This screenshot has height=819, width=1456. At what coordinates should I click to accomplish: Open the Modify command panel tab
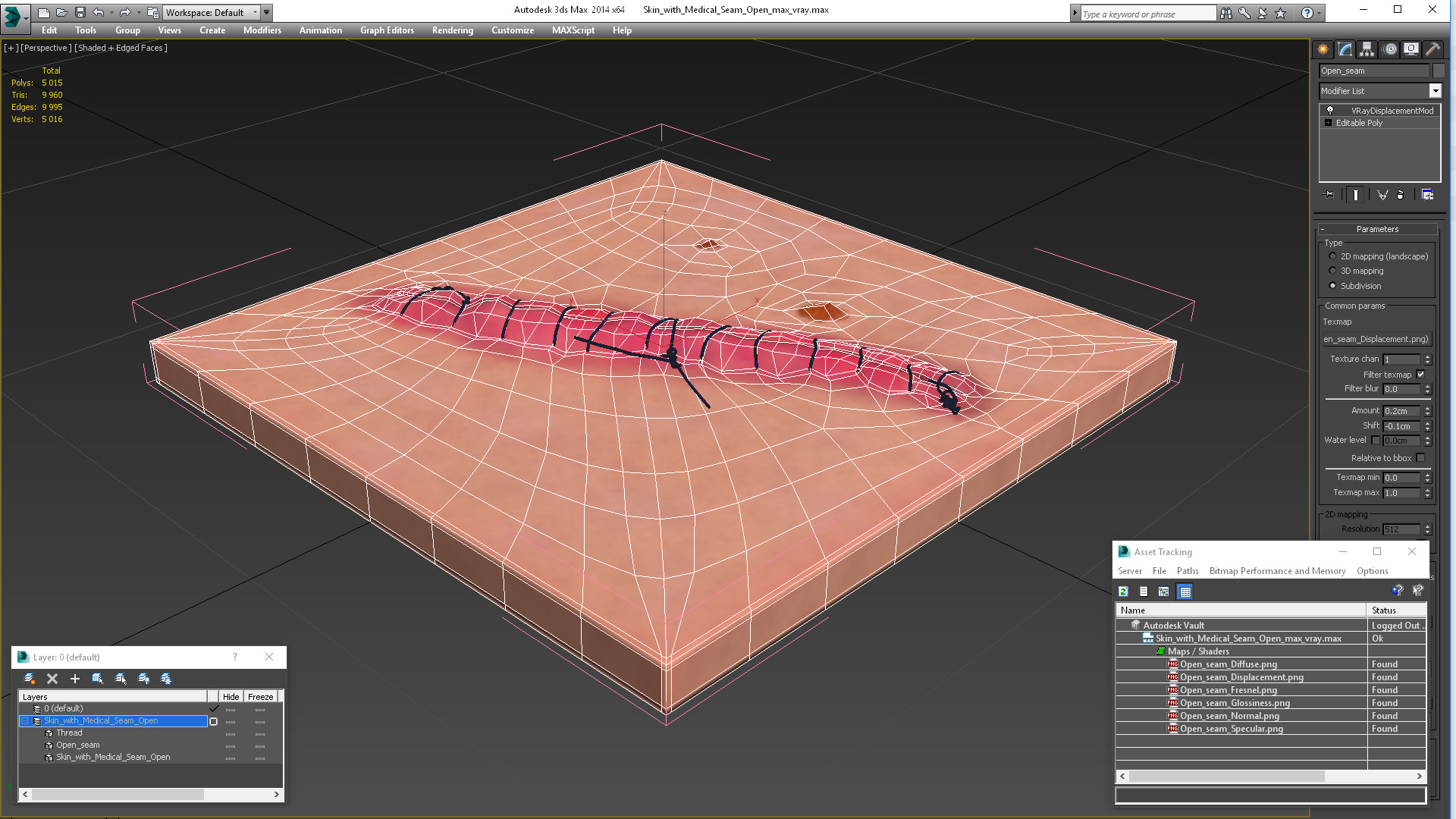[1345, 49]
